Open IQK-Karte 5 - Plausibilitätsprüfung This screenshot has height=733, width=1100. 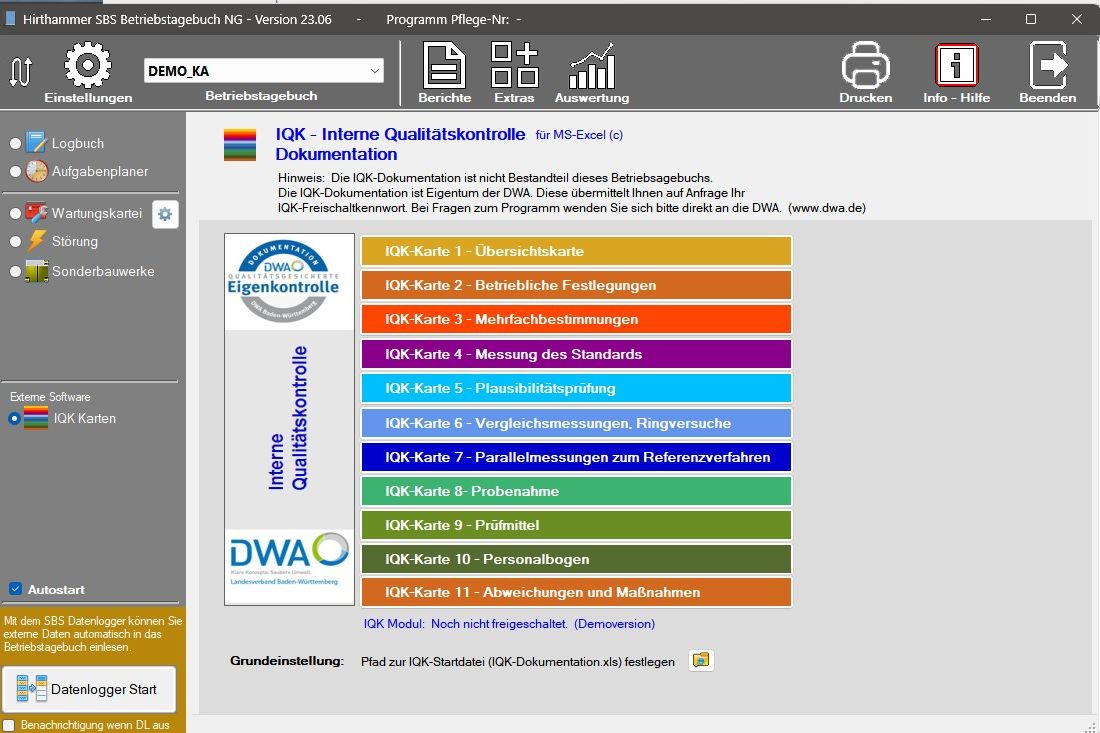pyautogui.click(x=575, y=388)
